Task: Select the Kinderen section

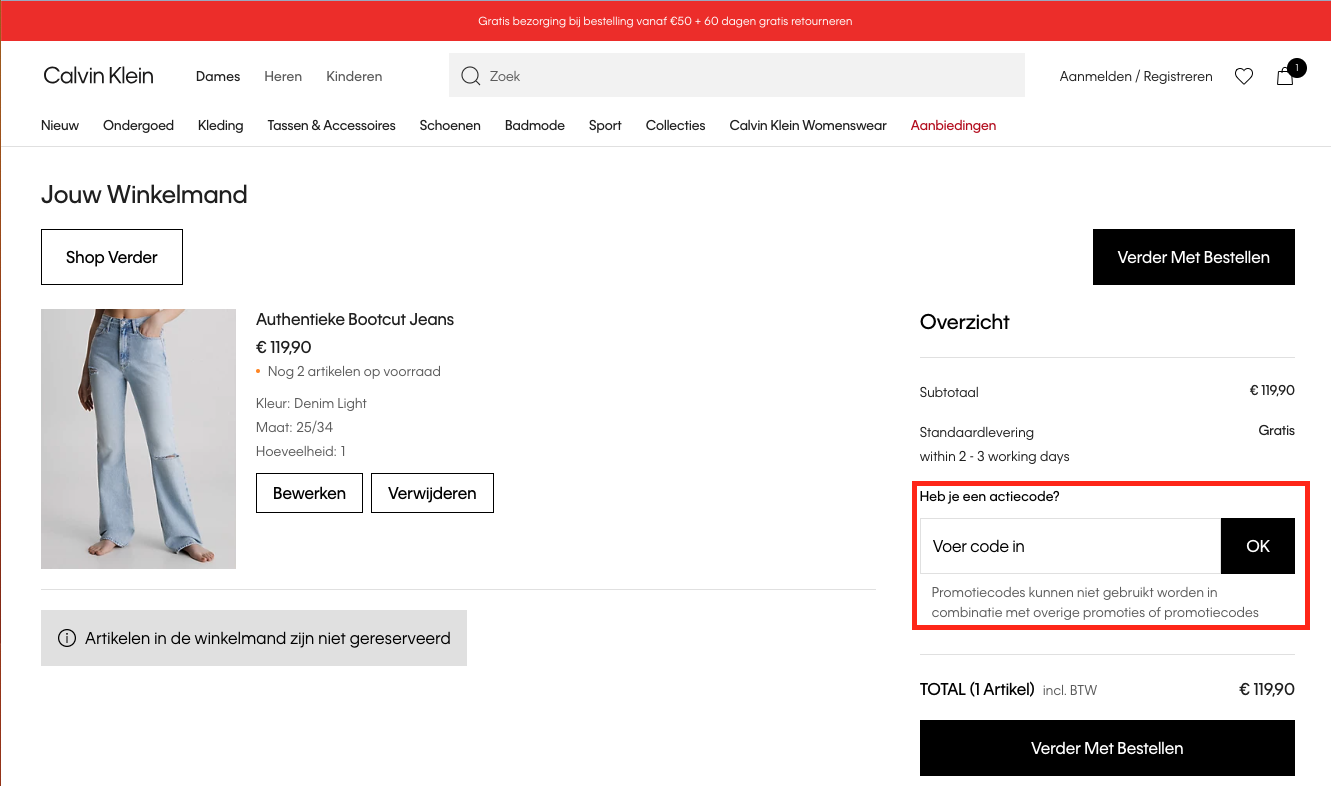Action: click(354, 76)
